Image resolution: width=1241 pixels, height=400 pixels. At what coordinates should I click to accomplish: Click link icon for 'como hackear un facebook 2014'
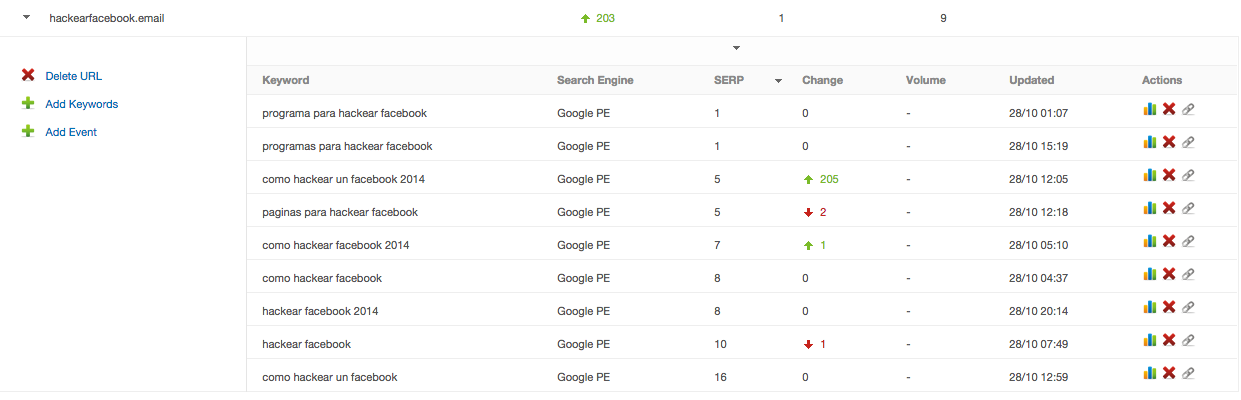[x=1187, y=176]
